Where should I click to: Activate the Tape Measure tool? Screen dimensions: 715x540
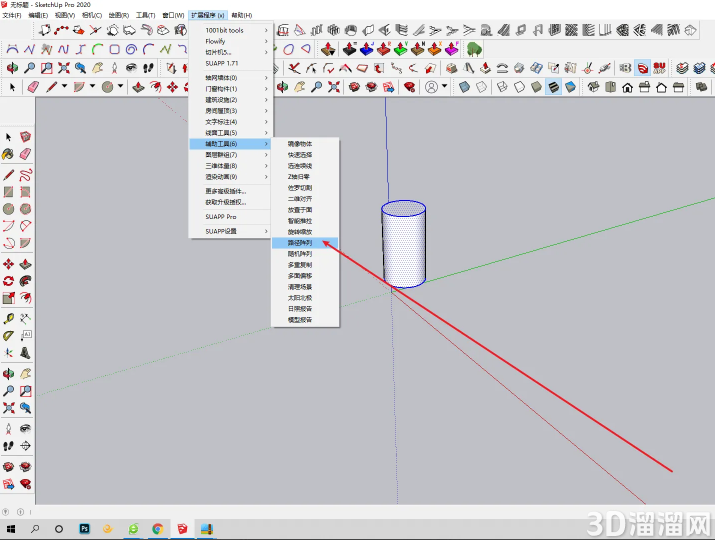[x=8, y=318]
